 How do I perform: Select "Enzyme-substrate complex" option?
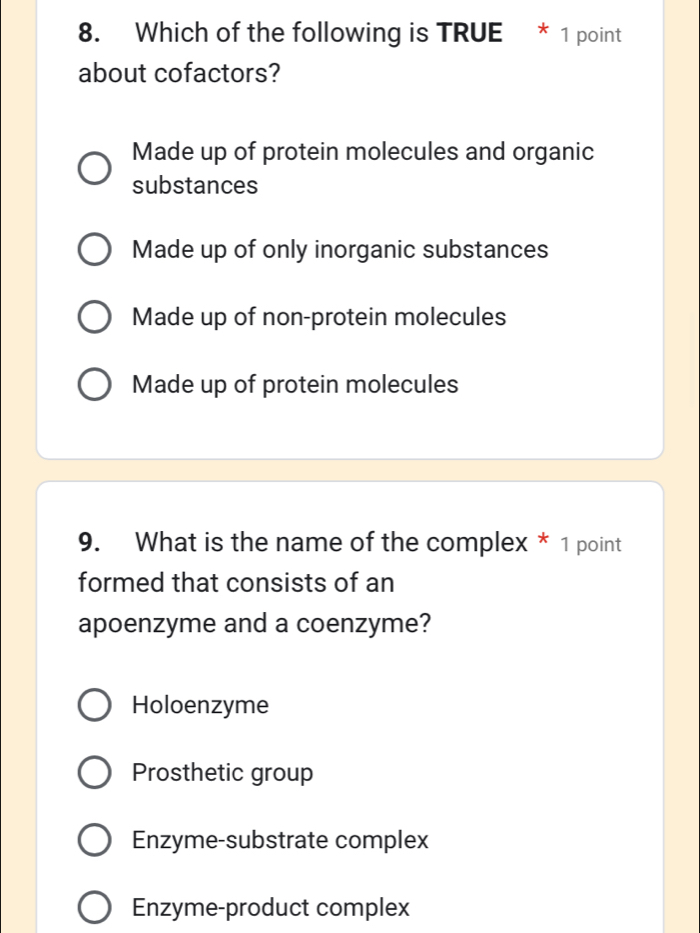(94, 840)
